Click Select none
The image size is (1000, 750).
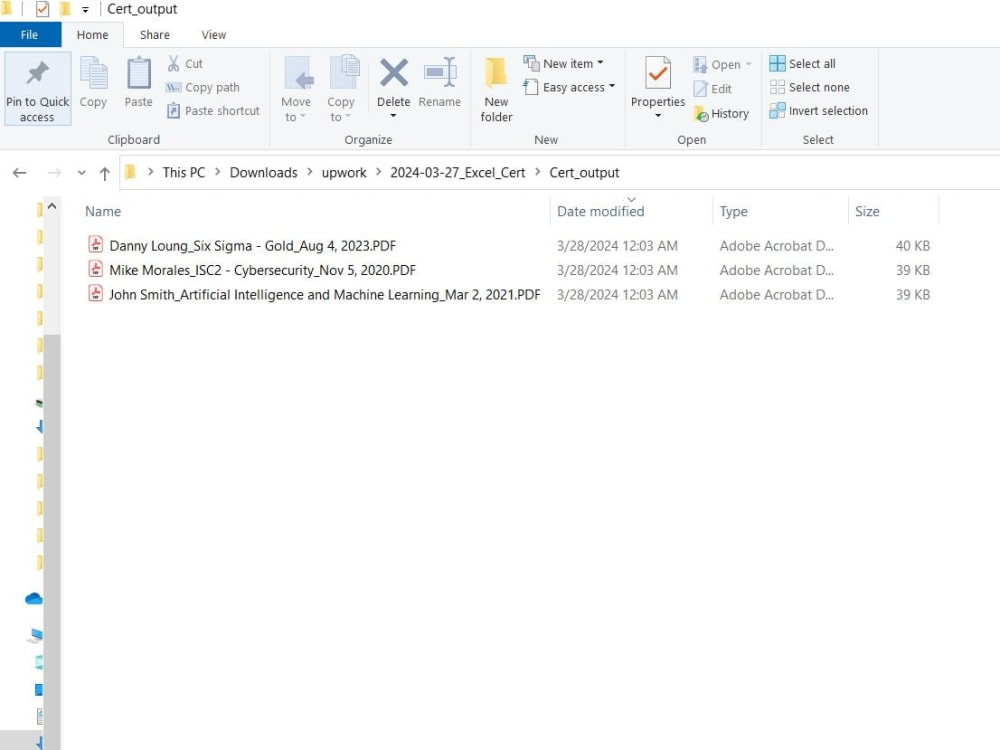809,87
